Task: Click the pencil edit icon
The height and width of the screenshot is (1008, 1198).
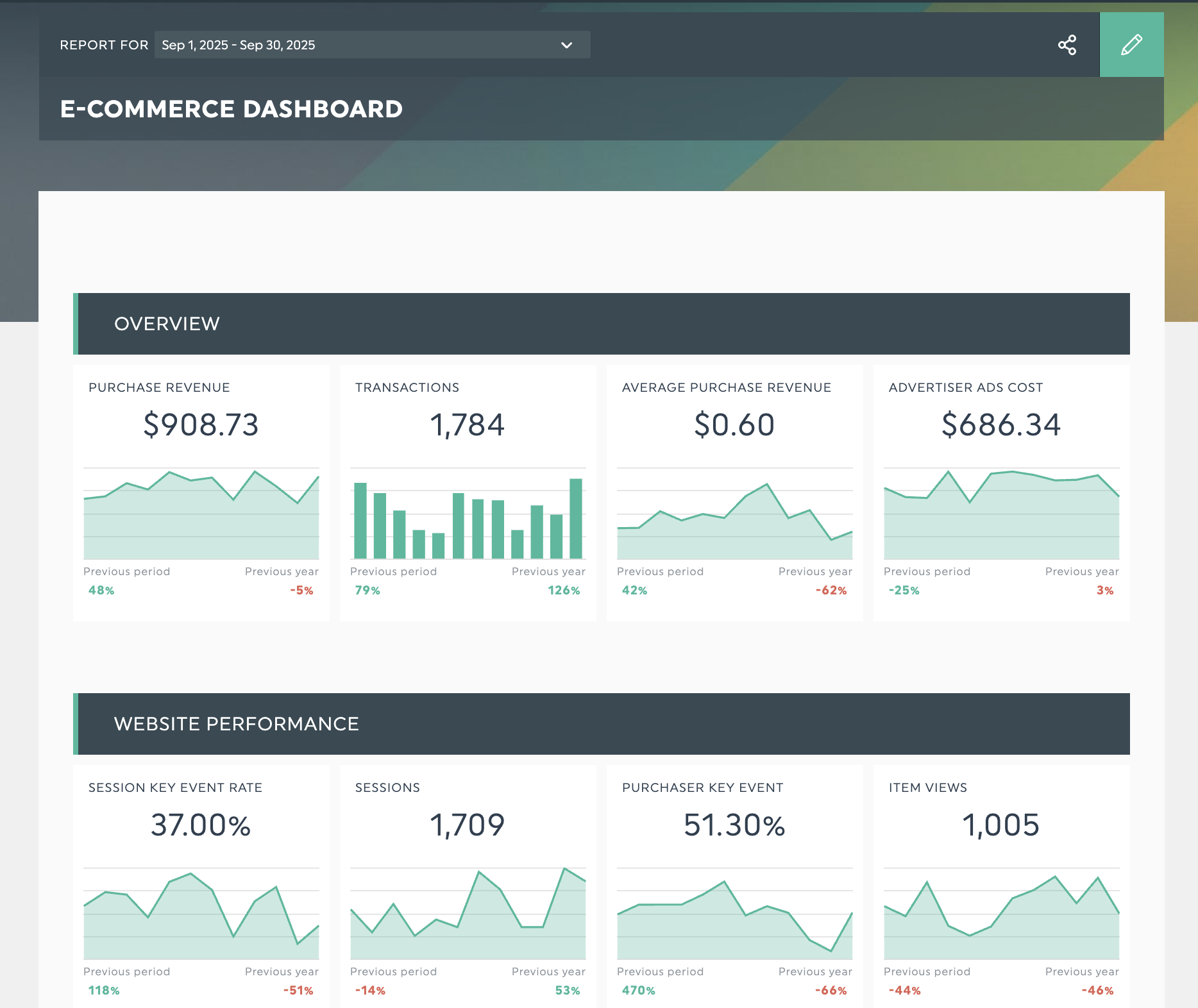Action: point(1131,45)
